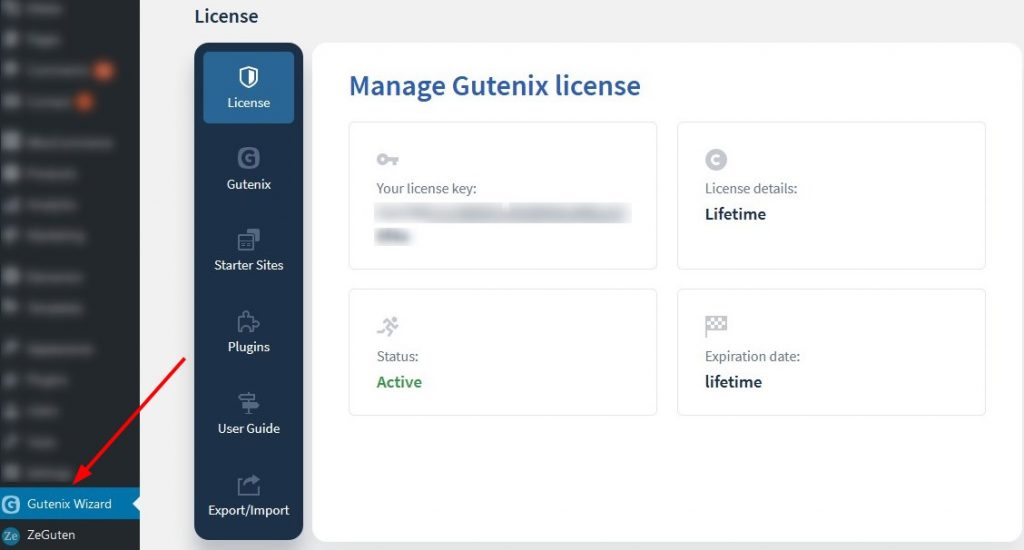Click the key icon above license key
Screen dimensions: 1024x550
tap(387, 159)
